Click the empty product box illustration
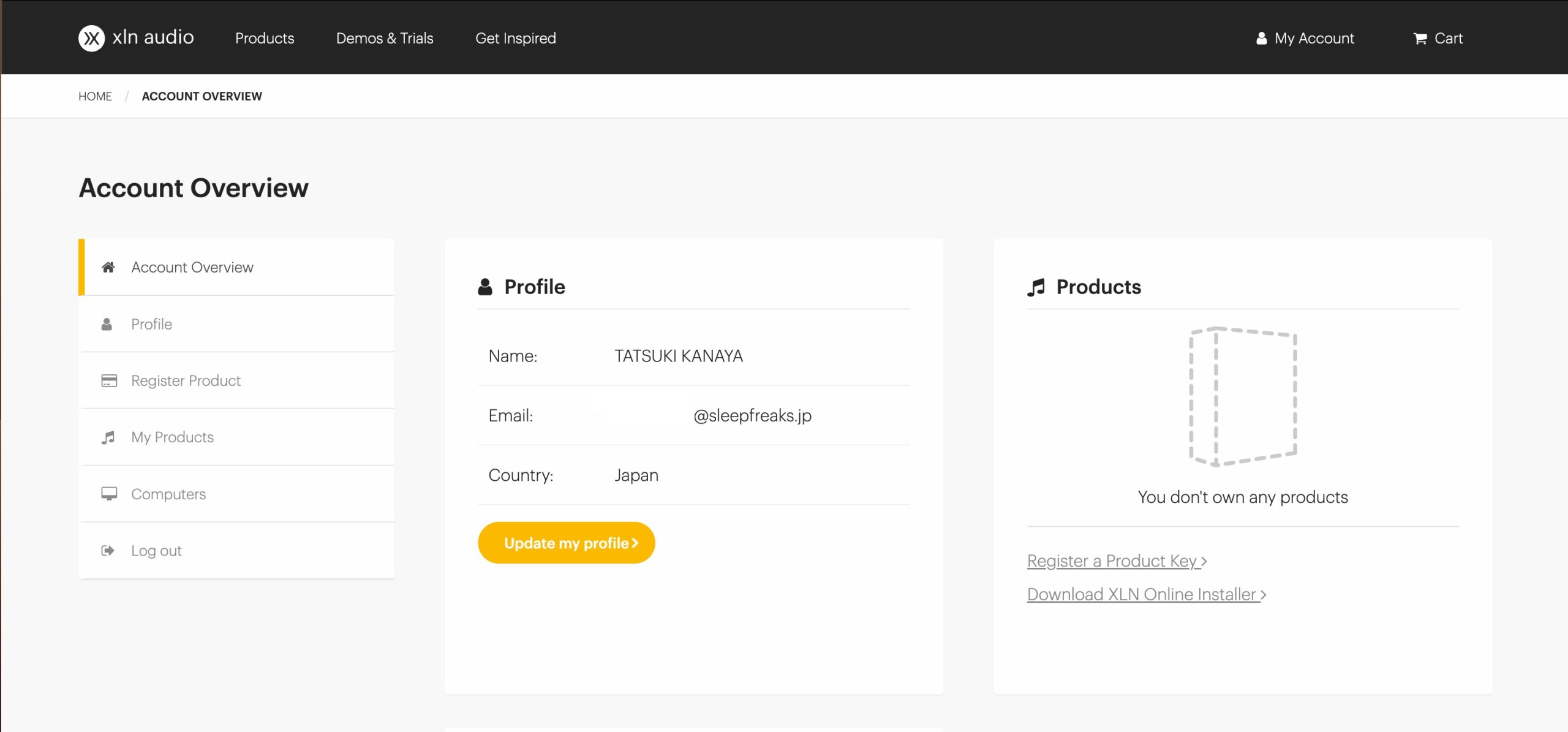 1243,396
